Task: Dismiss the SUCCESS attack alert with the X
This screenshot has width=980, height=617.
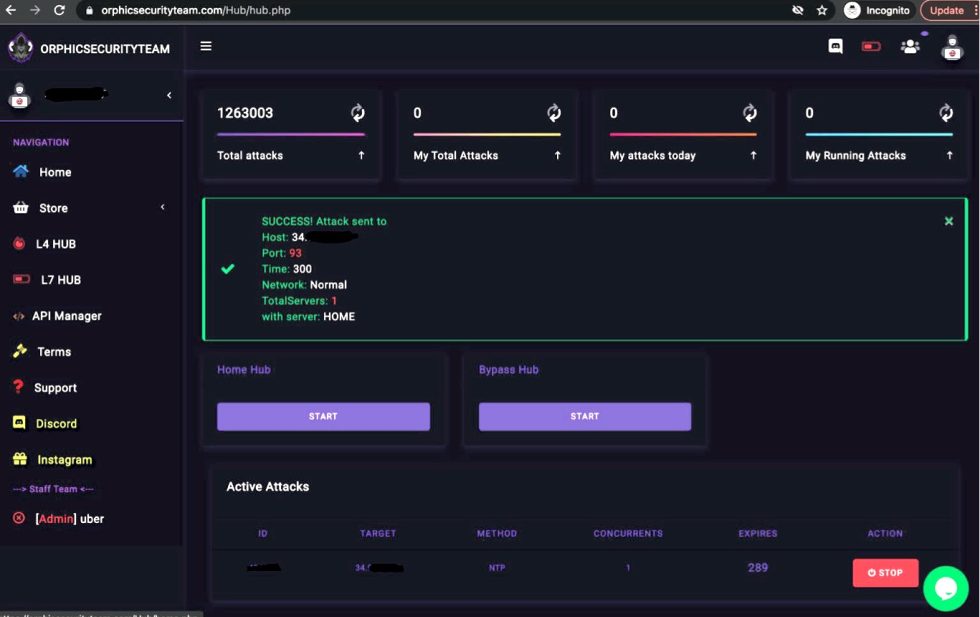Action: pos(948,221)
